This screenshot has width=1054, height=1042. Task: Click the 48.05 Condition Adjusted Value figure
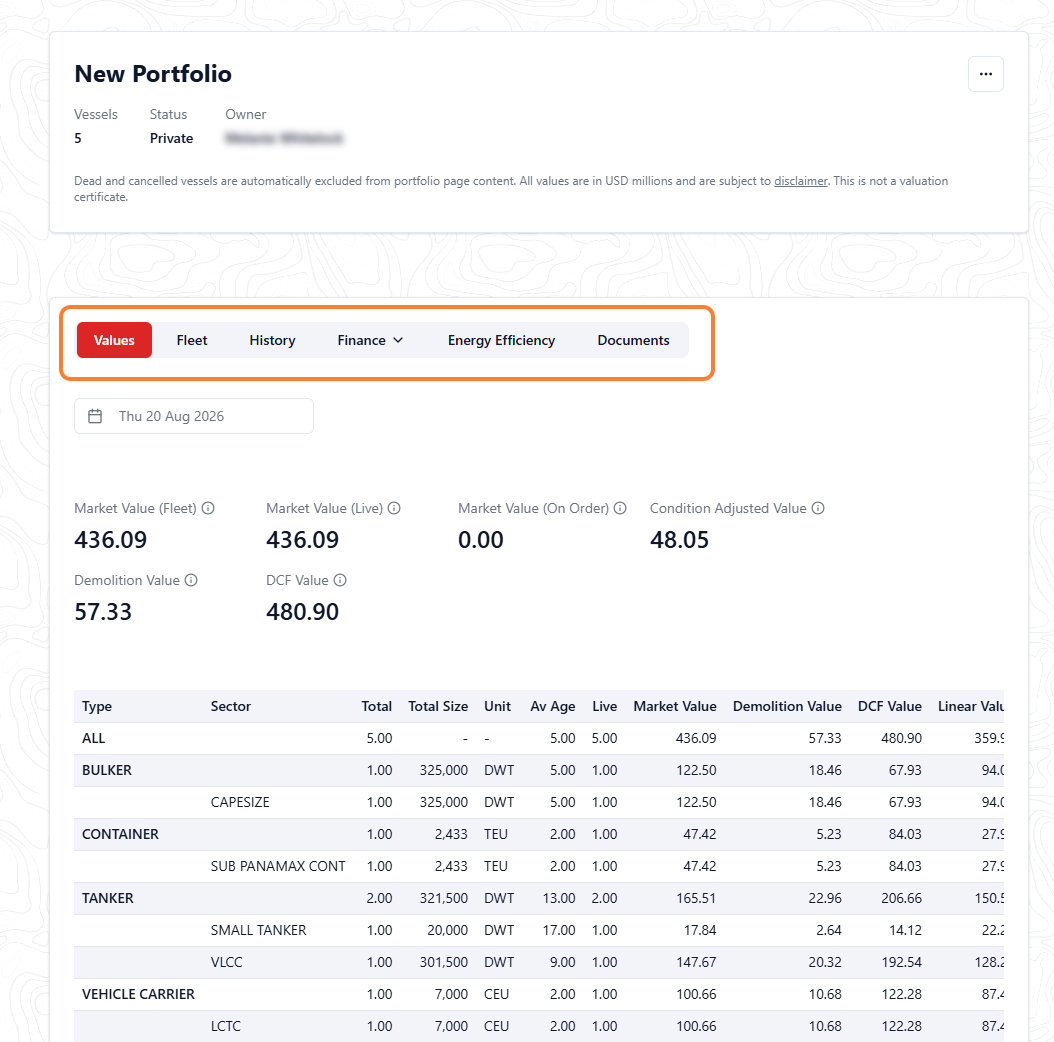[679, 540]
